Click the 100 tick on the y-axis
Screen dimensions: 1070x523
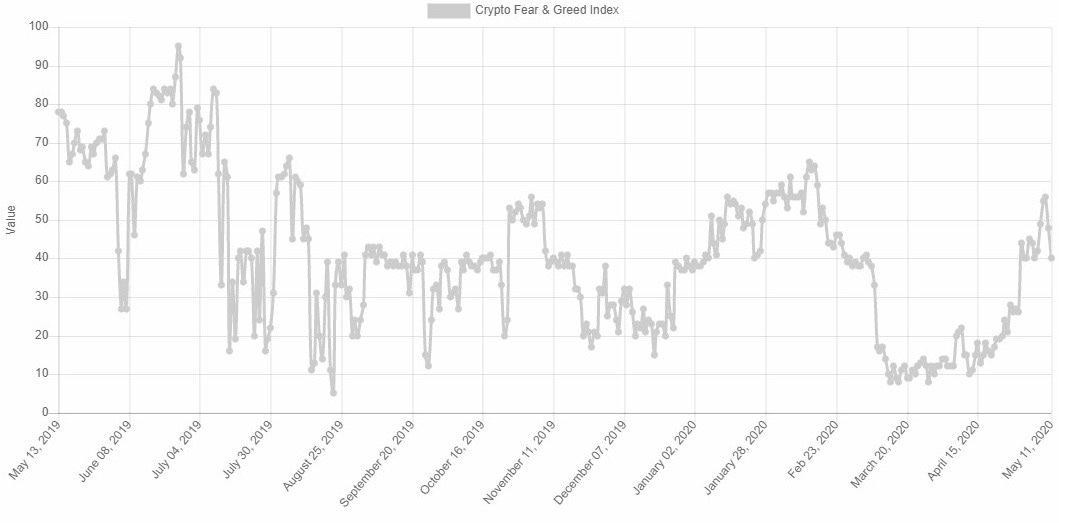pos(38,27)
